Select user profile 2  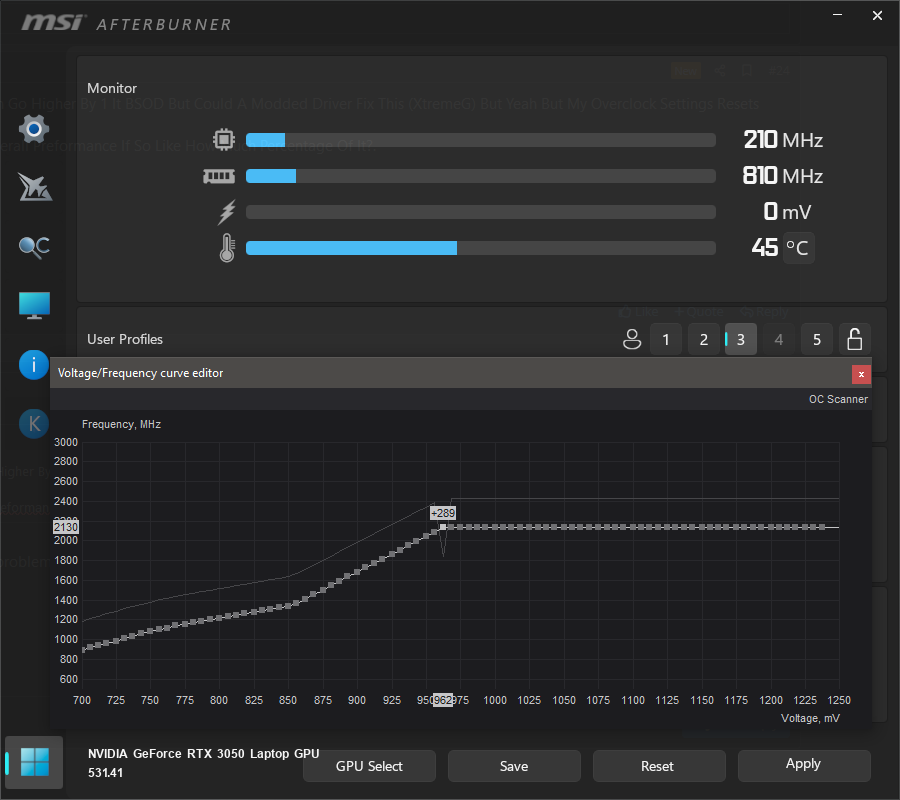coord(704,339)
